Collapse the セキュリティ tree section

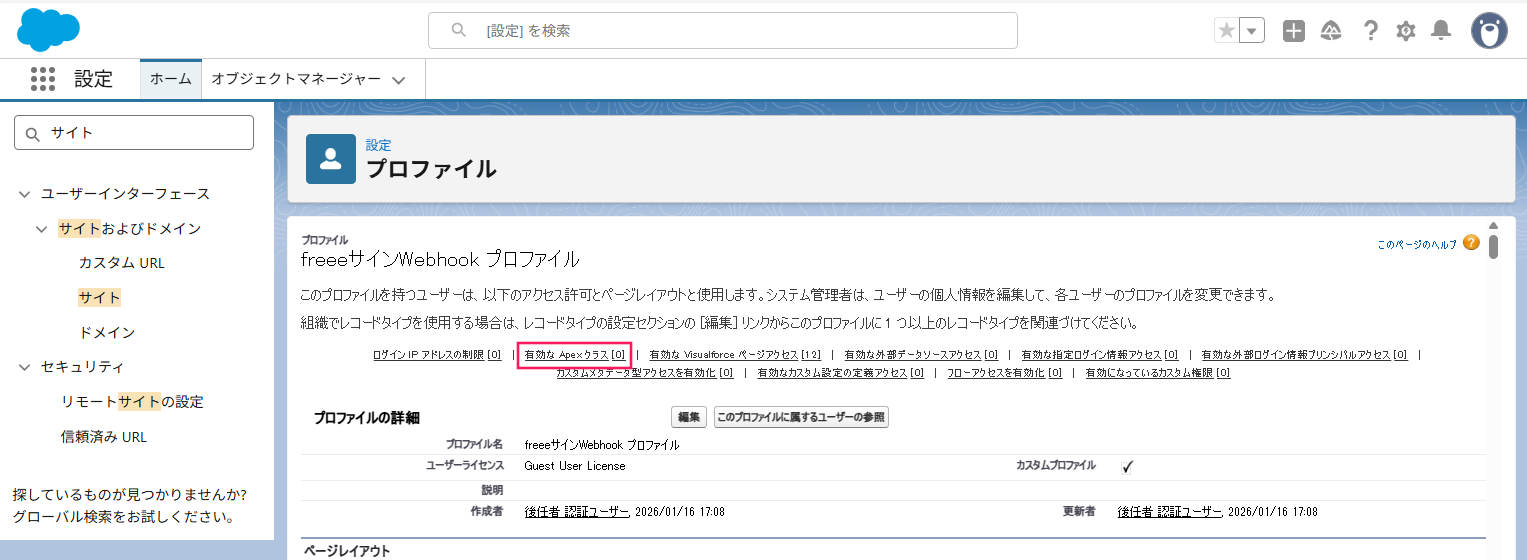[25, 367]
